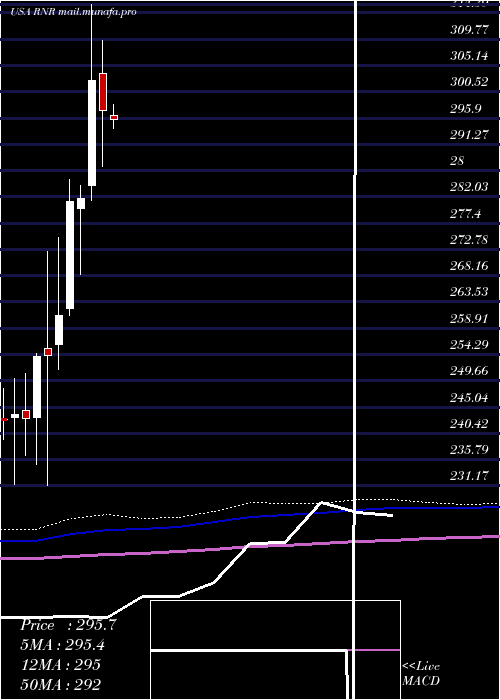Click the 295.9 price axis label

[x=466, y=108]
